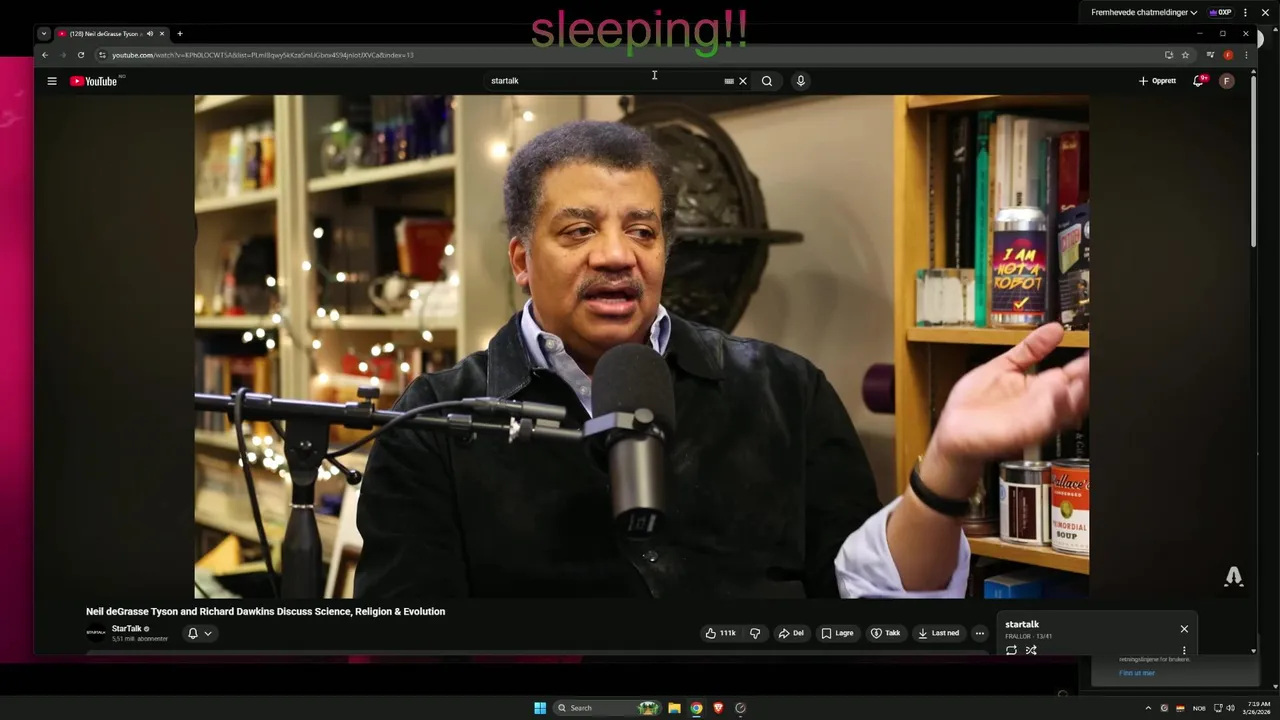Image resolution: width=1280 pixels, height=720 pixels.
Task: Clear the startalk search text
Action: click(743, 81)
